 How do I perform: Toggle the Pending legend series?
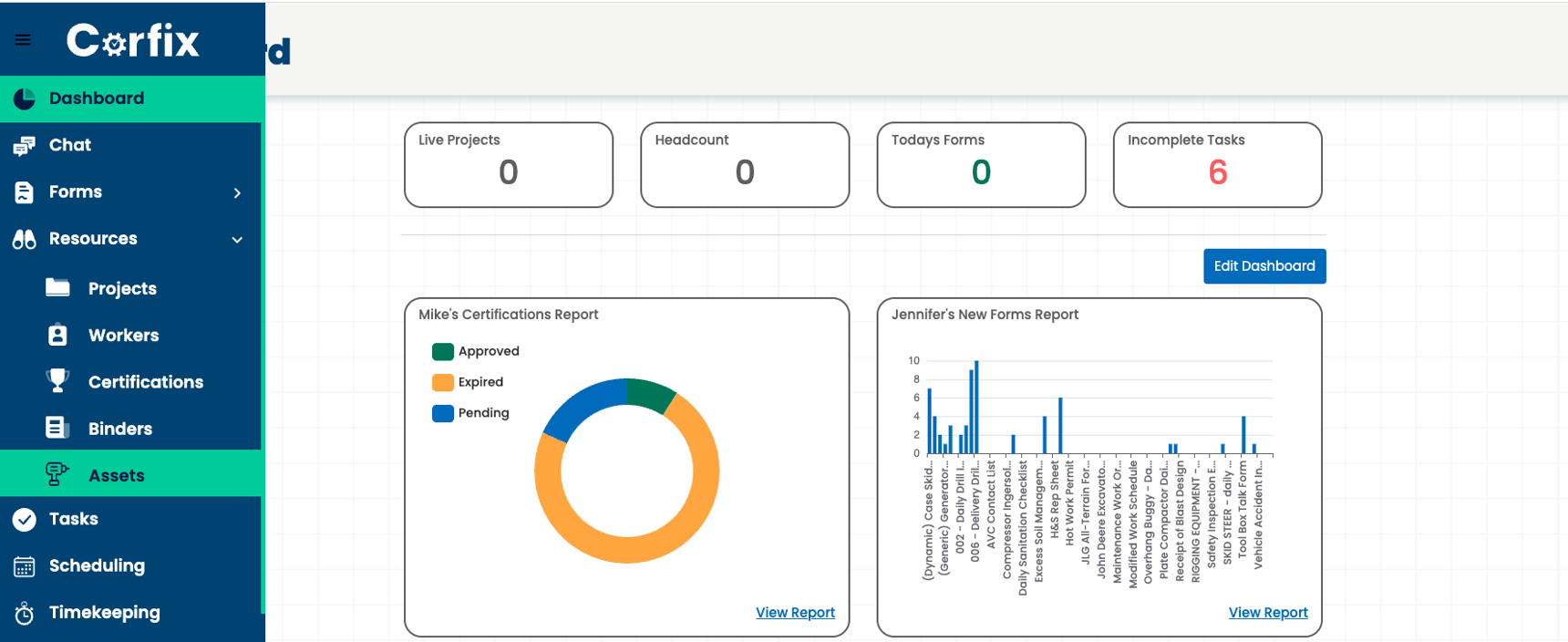click(443, 414)
